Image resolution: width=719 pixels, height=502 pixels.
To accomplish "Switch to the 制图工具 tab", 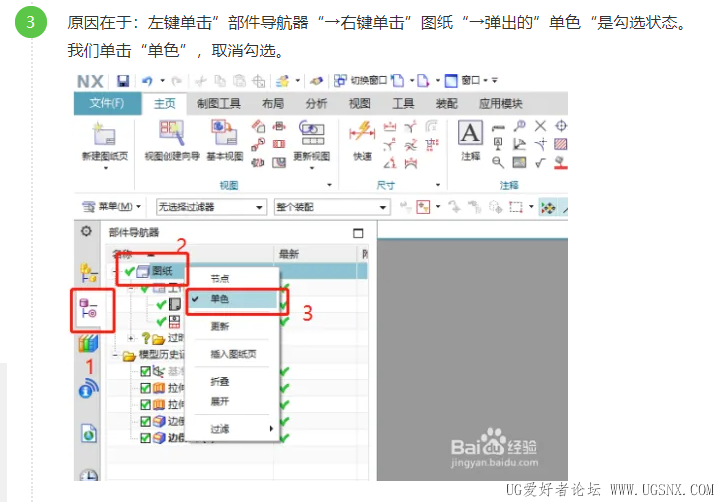I will tap(219, 104).
